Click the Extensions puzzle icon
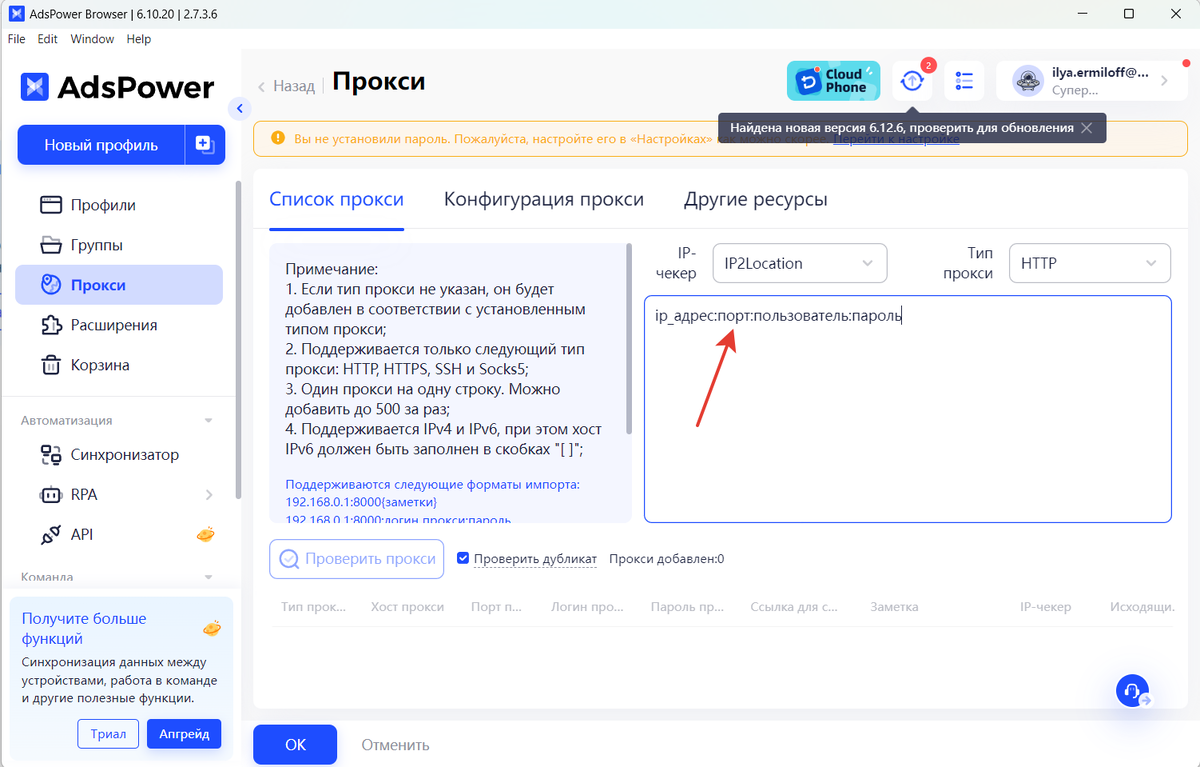Image resolution: width=1200 pixels, height=767 pixels. point(50,325)
